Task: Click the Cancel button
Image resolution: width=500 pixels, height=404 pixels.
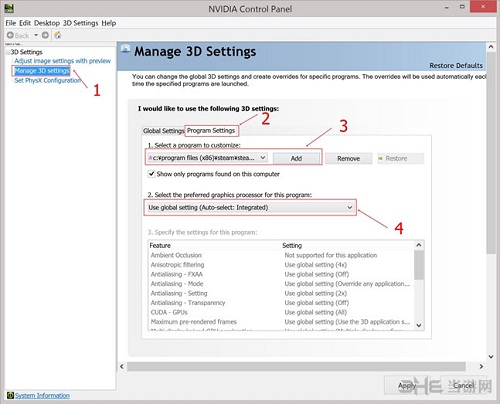Action: point(464,386)
